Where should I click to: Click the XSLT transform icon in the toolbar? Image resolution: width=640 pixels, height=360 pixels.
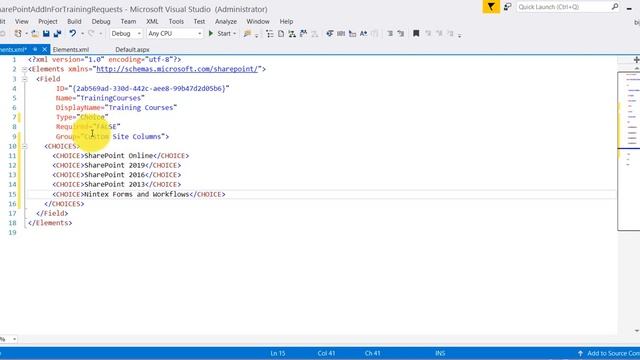(x=303, y=34)
